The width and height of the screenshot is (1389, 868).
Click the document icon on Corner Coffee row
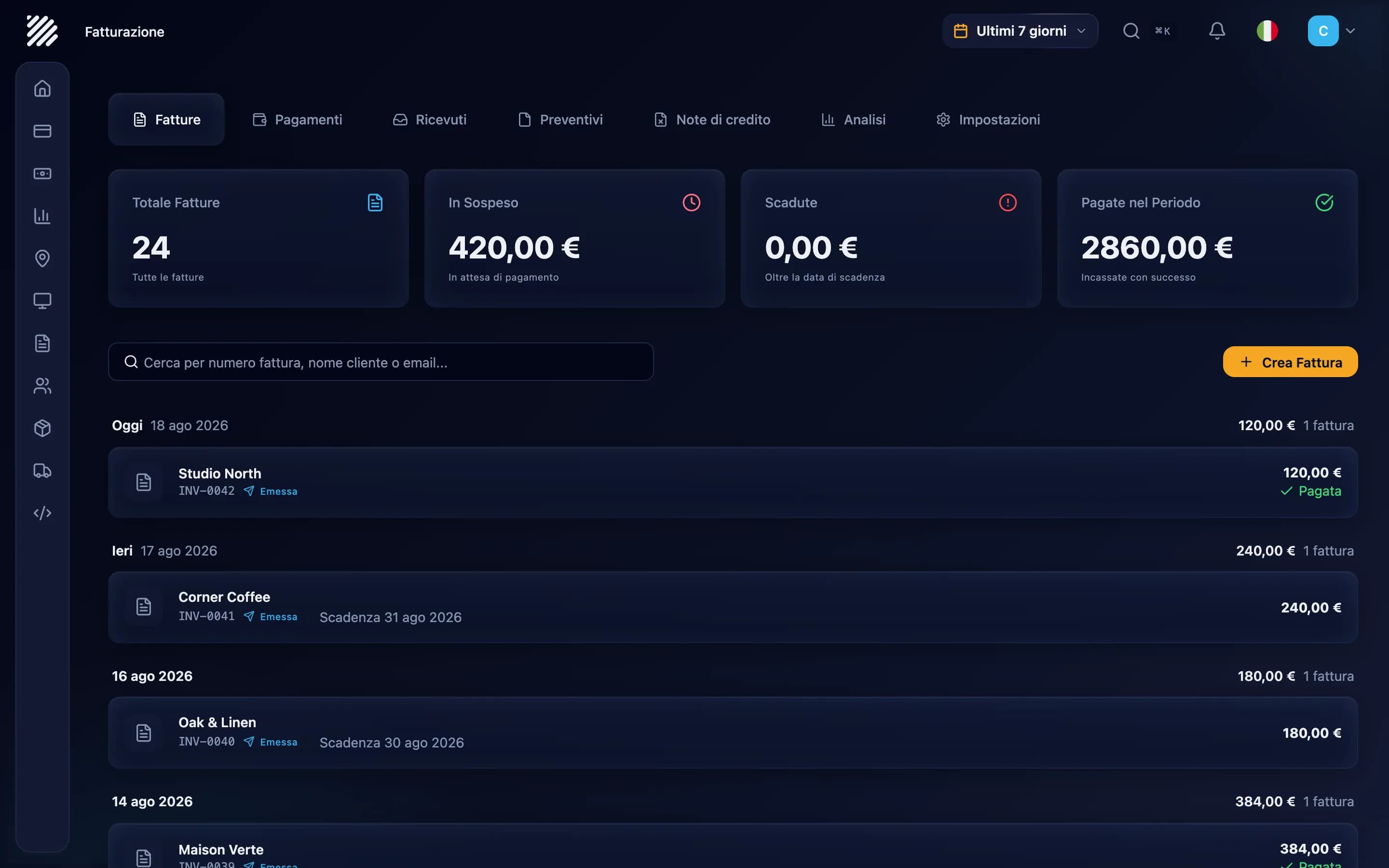[x=144, y=607]
